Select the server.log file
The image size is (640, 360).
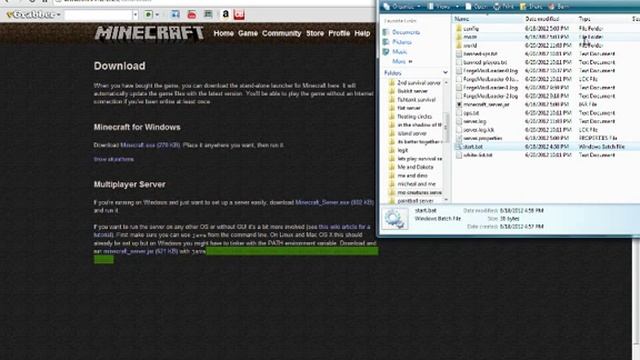tap(471, 121)
